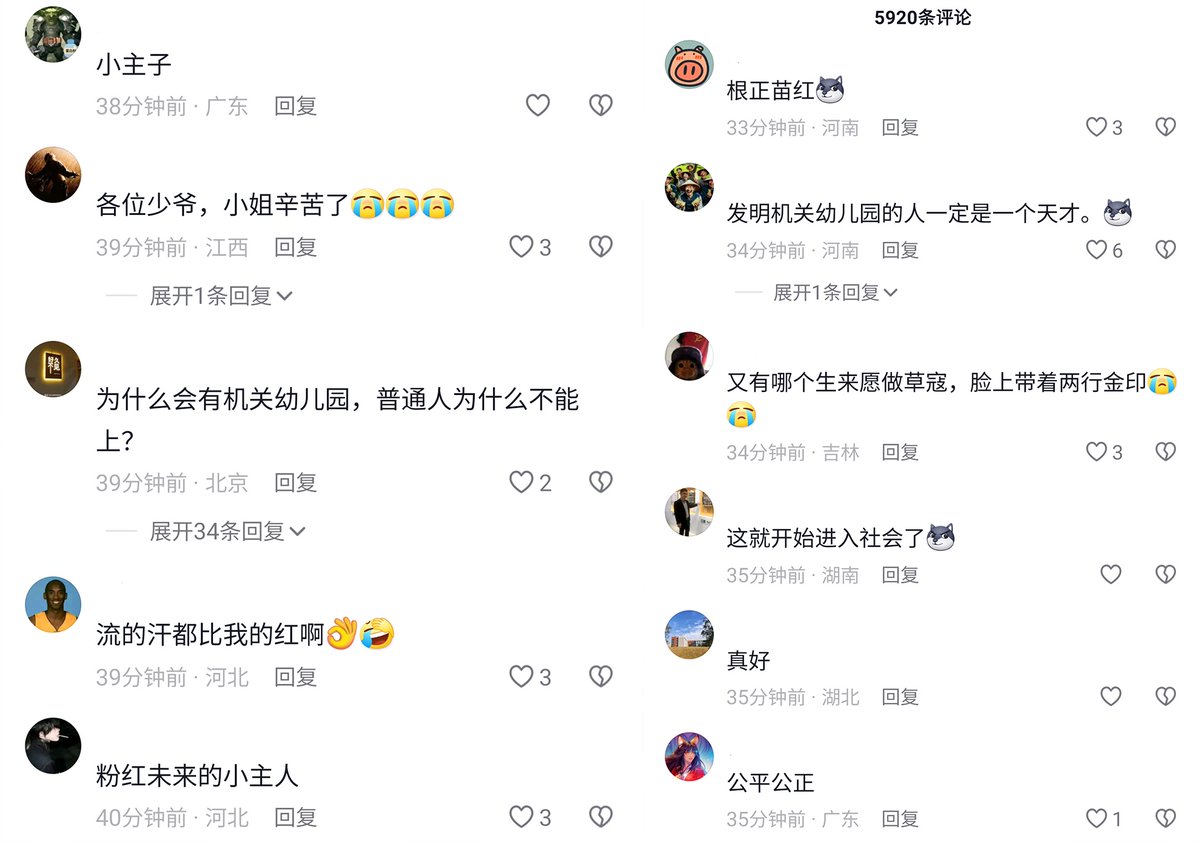Like the 真好 comment from 湖北
The image size is (1200, 841).
pyautogui.click(x=1111, y=696)
